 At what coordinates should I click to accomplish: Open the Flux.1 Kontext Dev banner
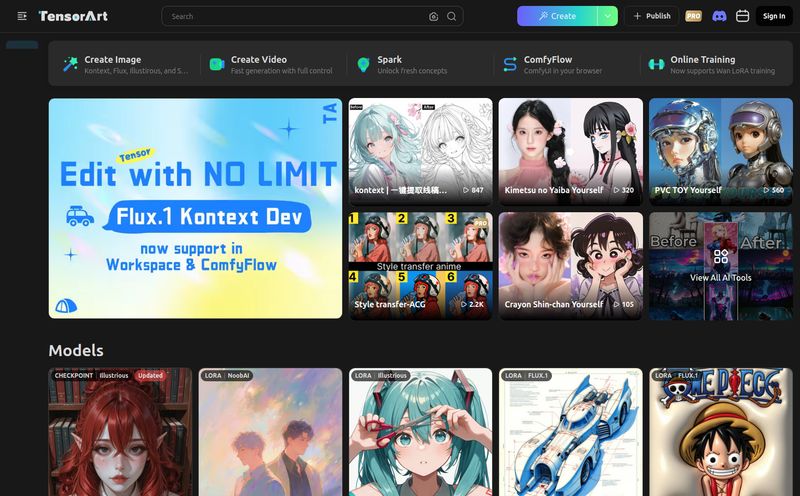click(195, 208)
